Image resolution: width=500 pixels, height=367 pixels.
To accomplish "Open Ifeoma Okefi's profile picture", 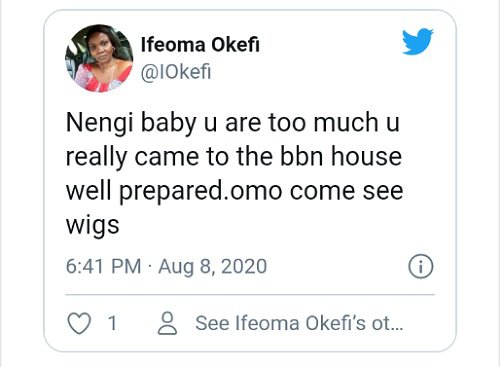I will tap(99, 58).
